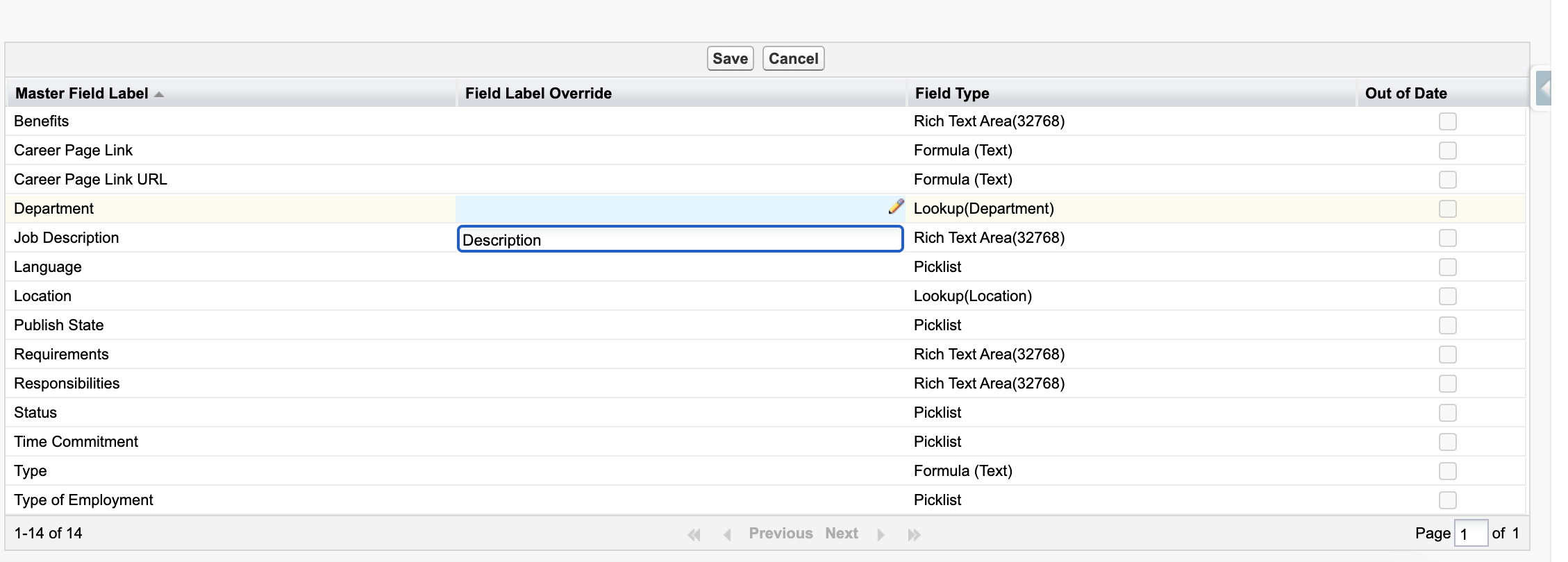Click the next page arrow icon
The width and height of the screenshot is (1568, 562).
[x=881, y=534]
